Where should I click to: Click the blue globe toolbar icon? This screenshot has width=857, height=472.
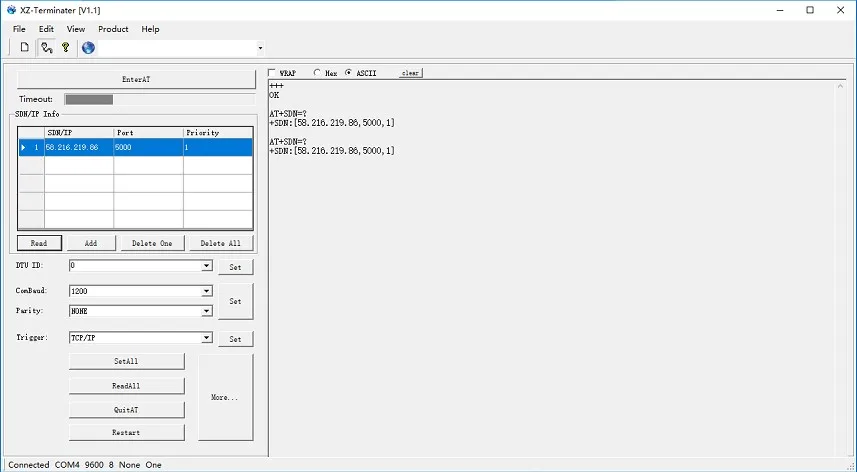point(88,48)
